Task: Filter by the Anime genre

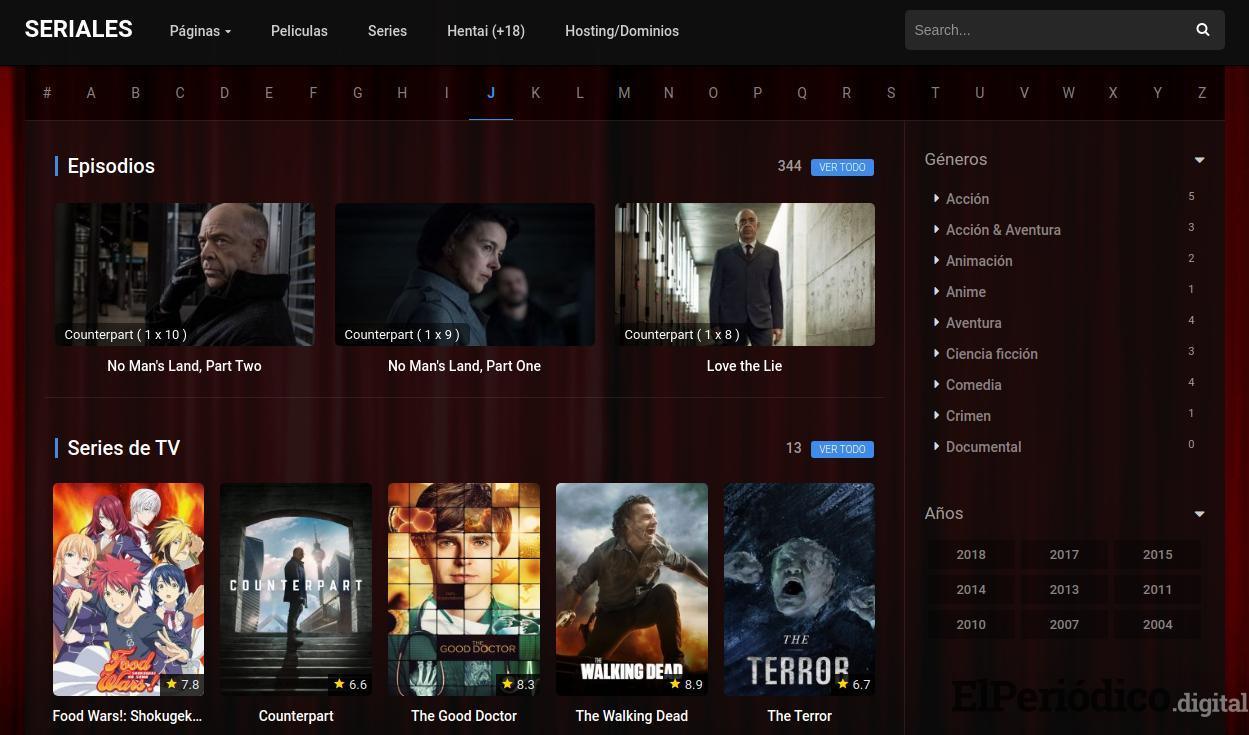Action: [x=966, y=292]
